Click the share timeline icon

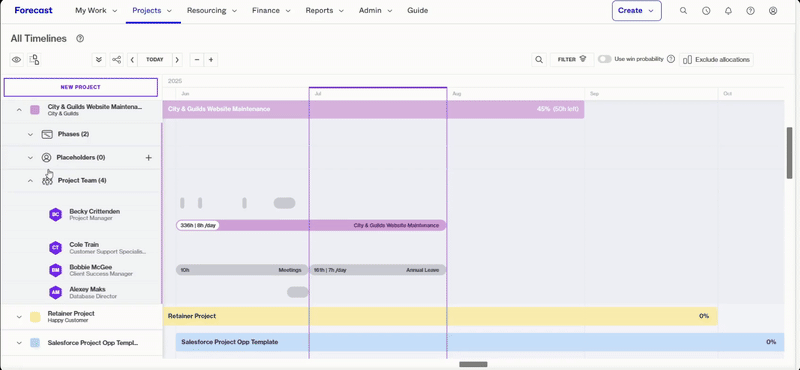click(116, 60)
